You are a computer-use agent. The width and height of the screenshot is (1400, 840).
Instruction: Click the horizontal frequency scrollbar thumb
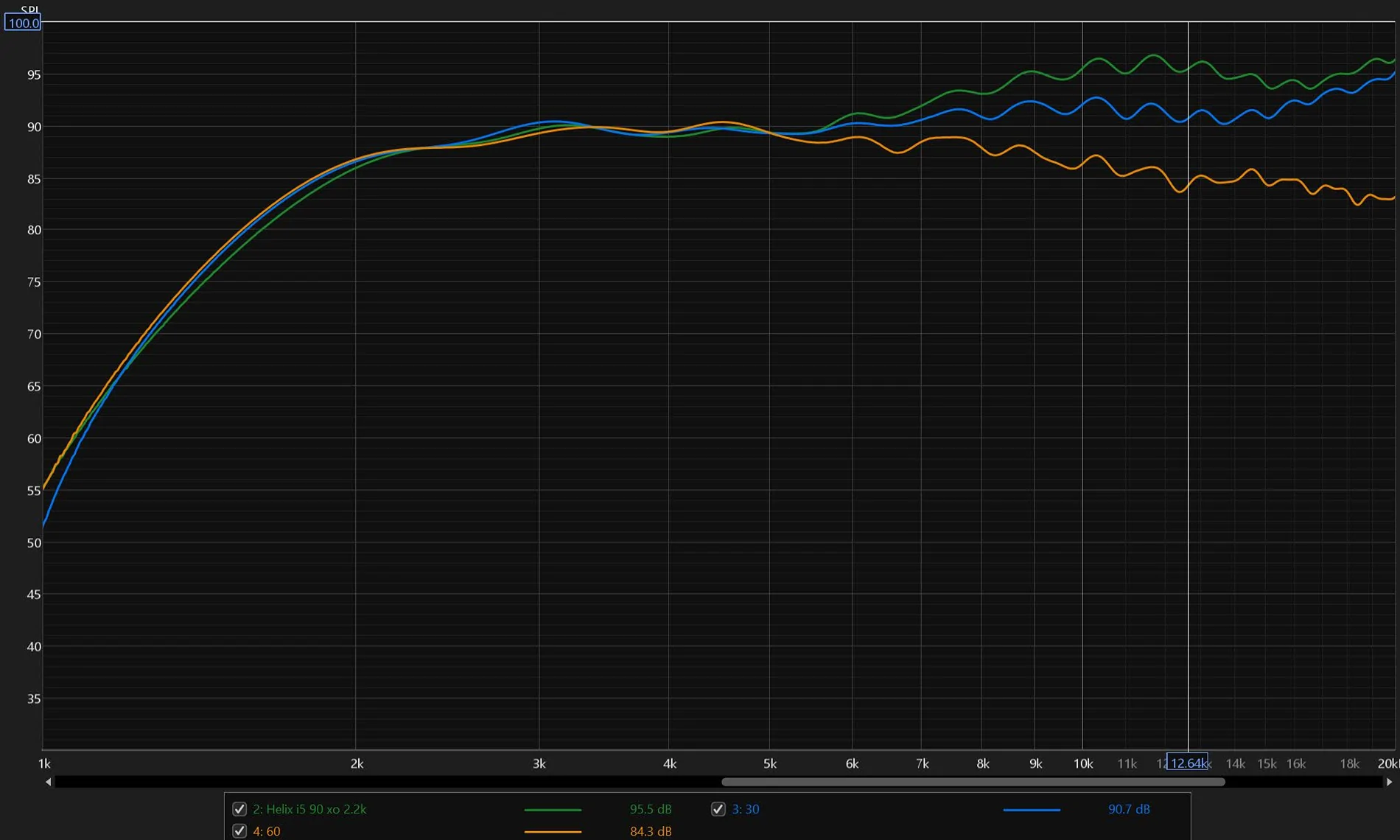[x=973, y=782]
